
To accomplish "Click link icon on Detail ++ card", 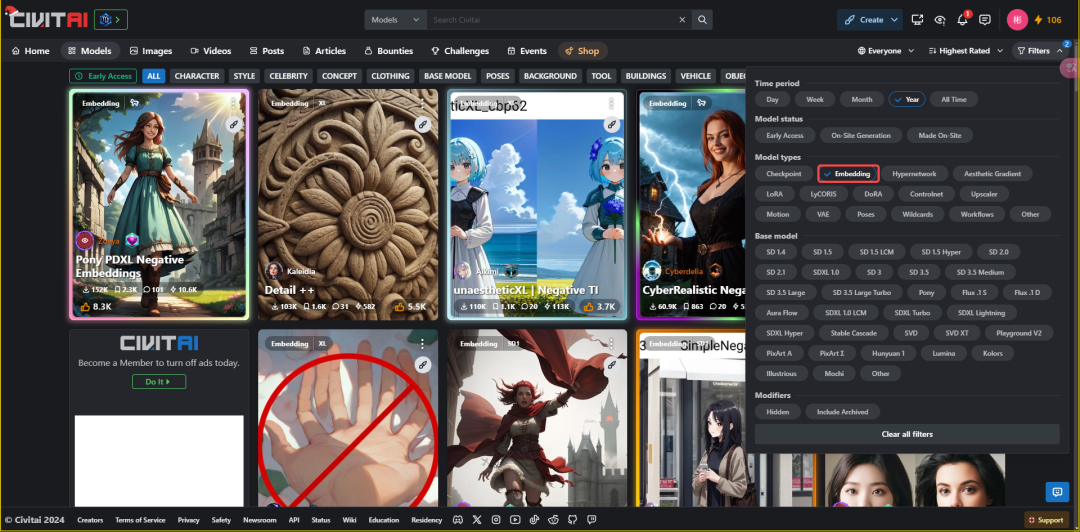I will pos(422,124).
